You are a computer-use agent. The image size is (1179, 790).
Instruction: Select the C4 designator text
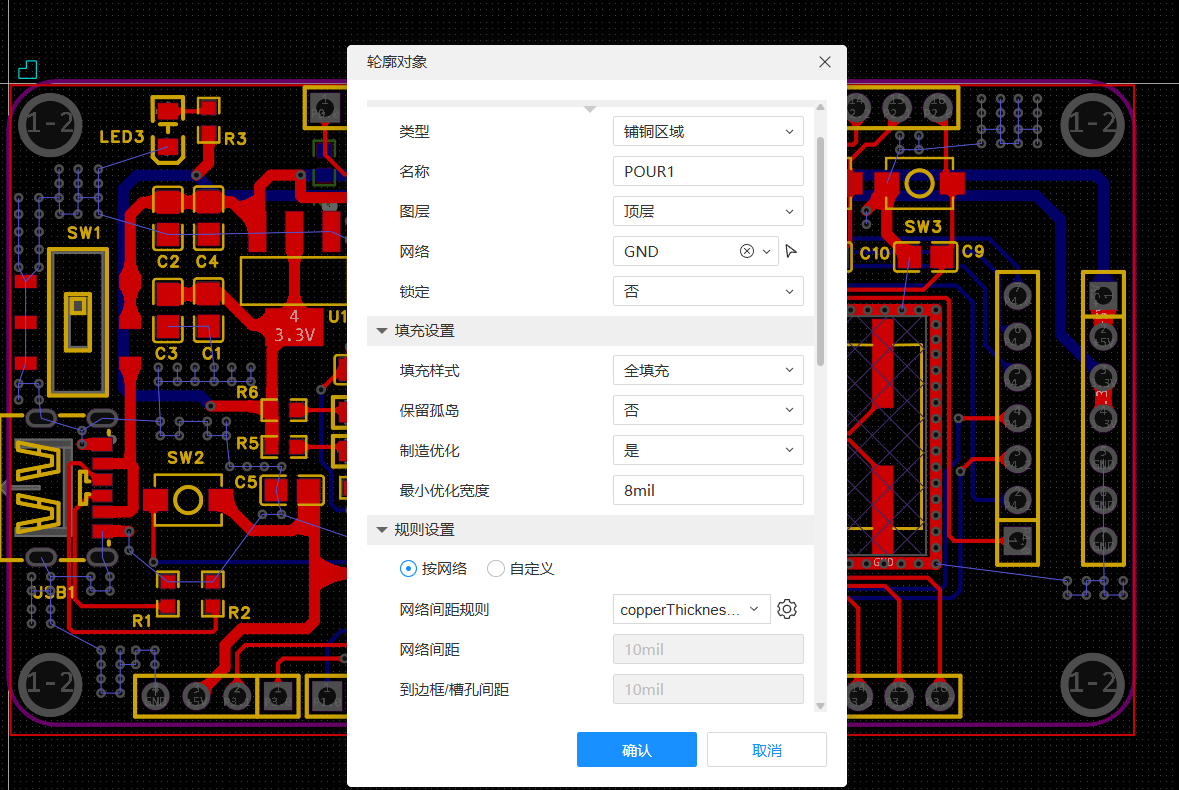click(x=208, y=262)
